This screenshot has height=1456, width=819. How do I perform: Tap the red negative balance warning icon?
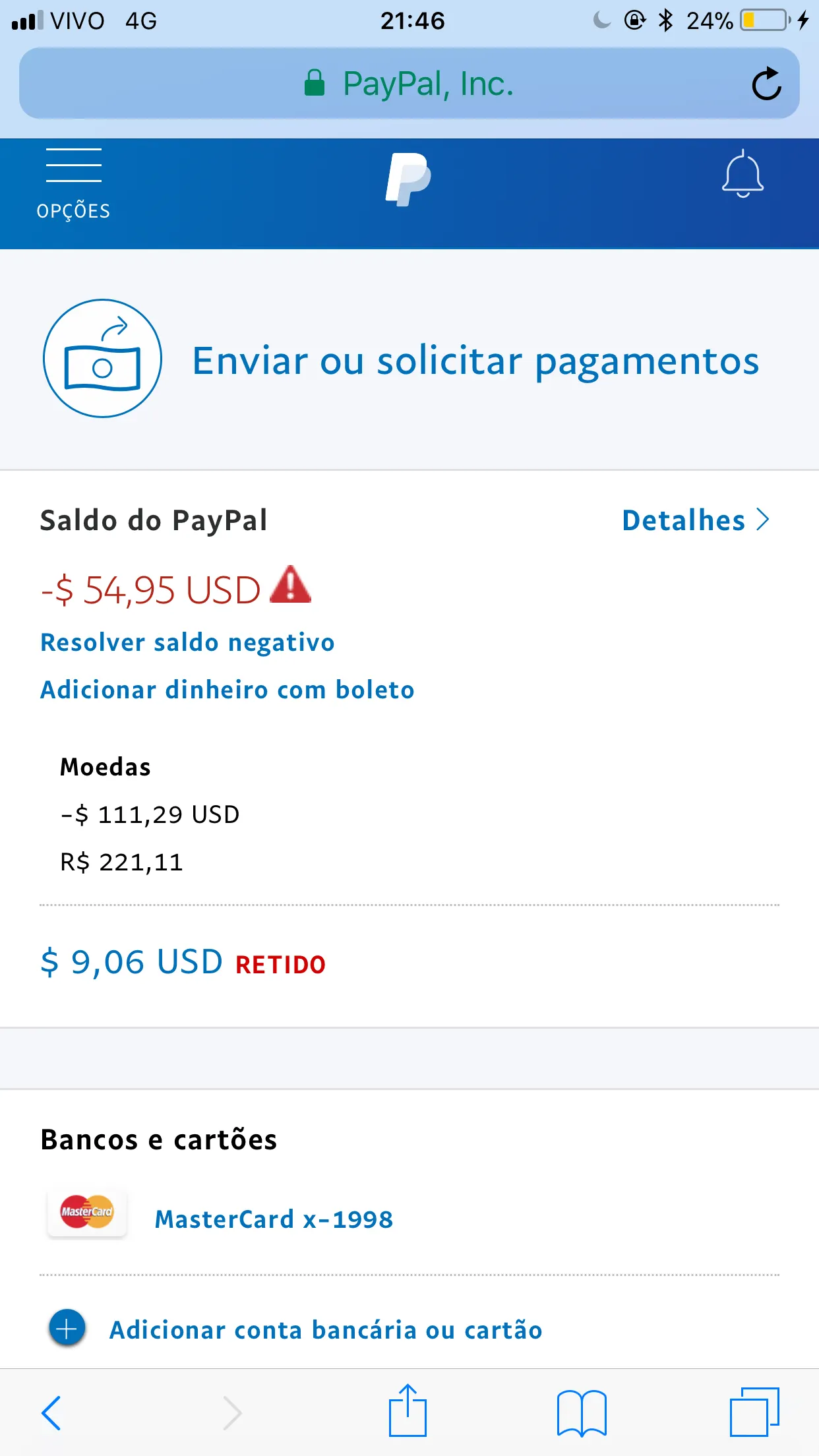point(290,586)
